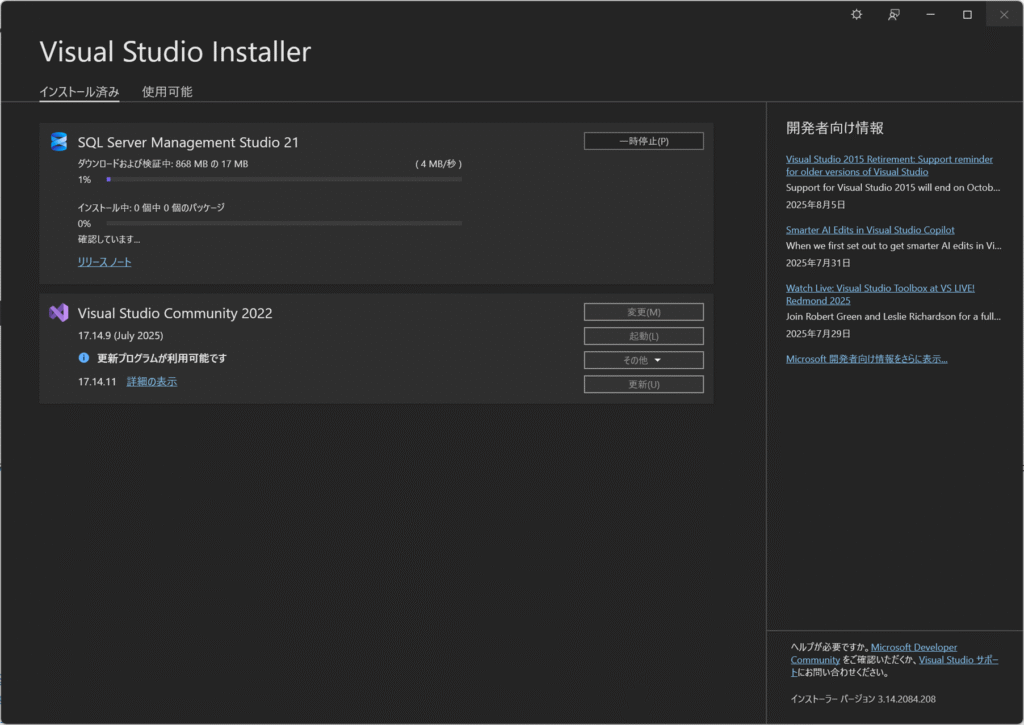Click the Support for Visual Studio 2015 summary text
The width and height of the screenshot is (1024, 725).
pos(893,187)
